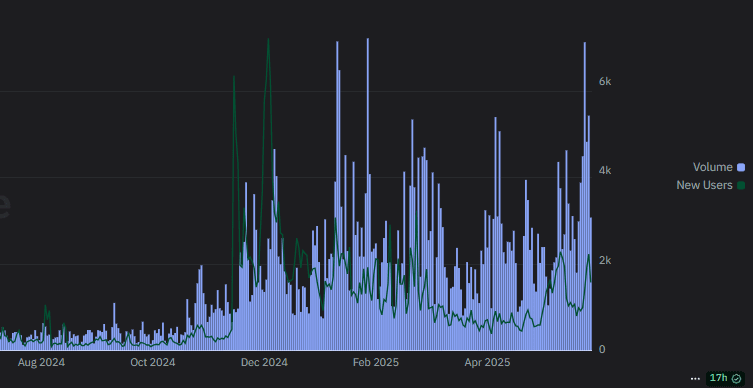Select the Apr 2025 axis label
Image resolution: width=754 pixels, height=388 pixels.
point(487,363)
